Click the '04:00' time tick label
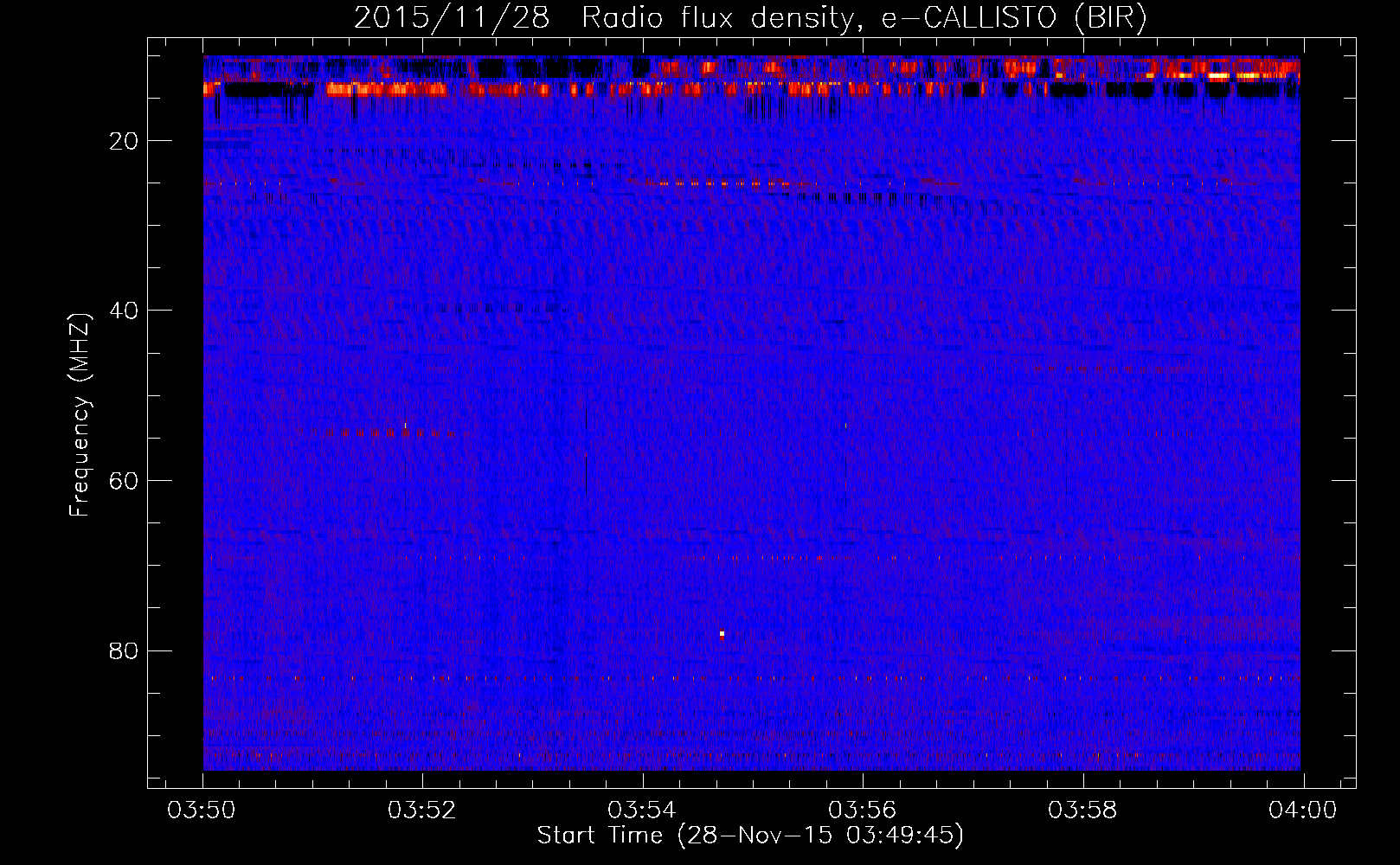Screen dimensions: 1400x865 pos(1302,811)
